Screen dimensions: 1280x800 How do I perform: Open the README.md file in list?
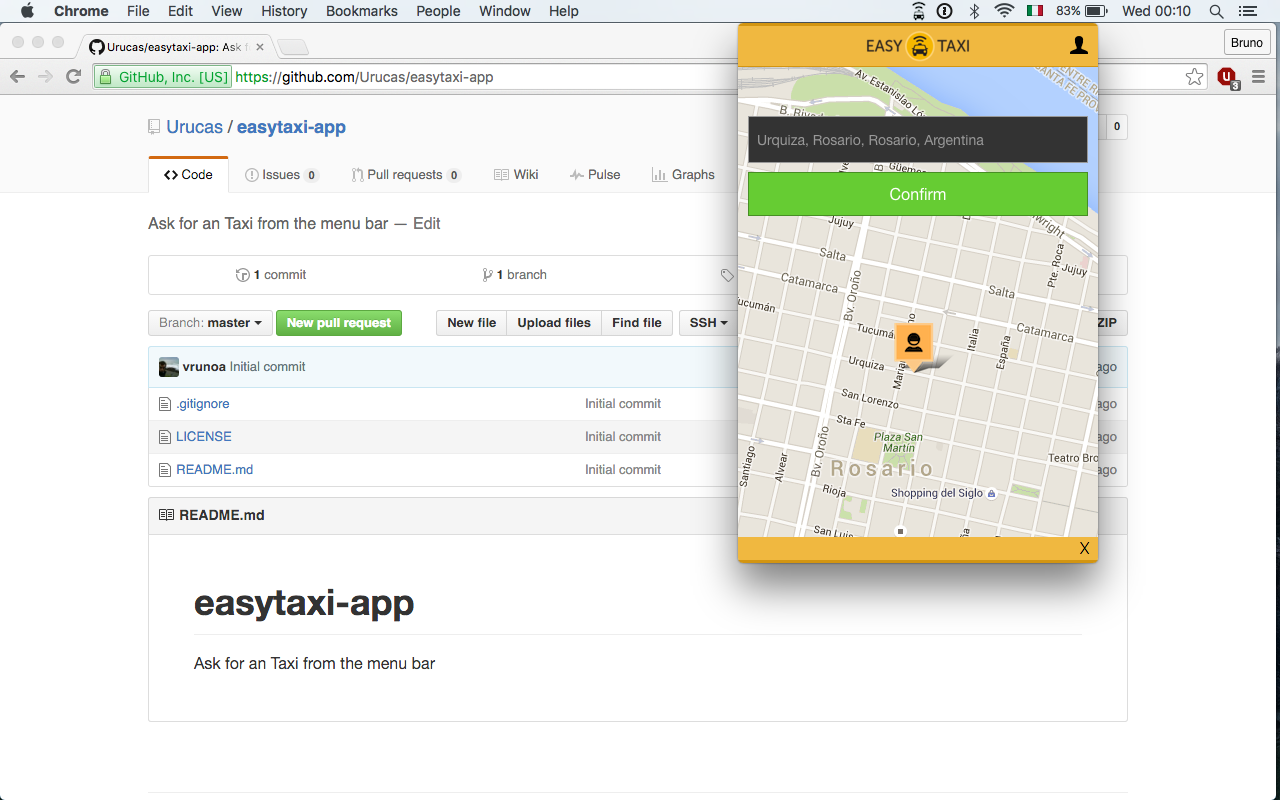tap(215, 470)
